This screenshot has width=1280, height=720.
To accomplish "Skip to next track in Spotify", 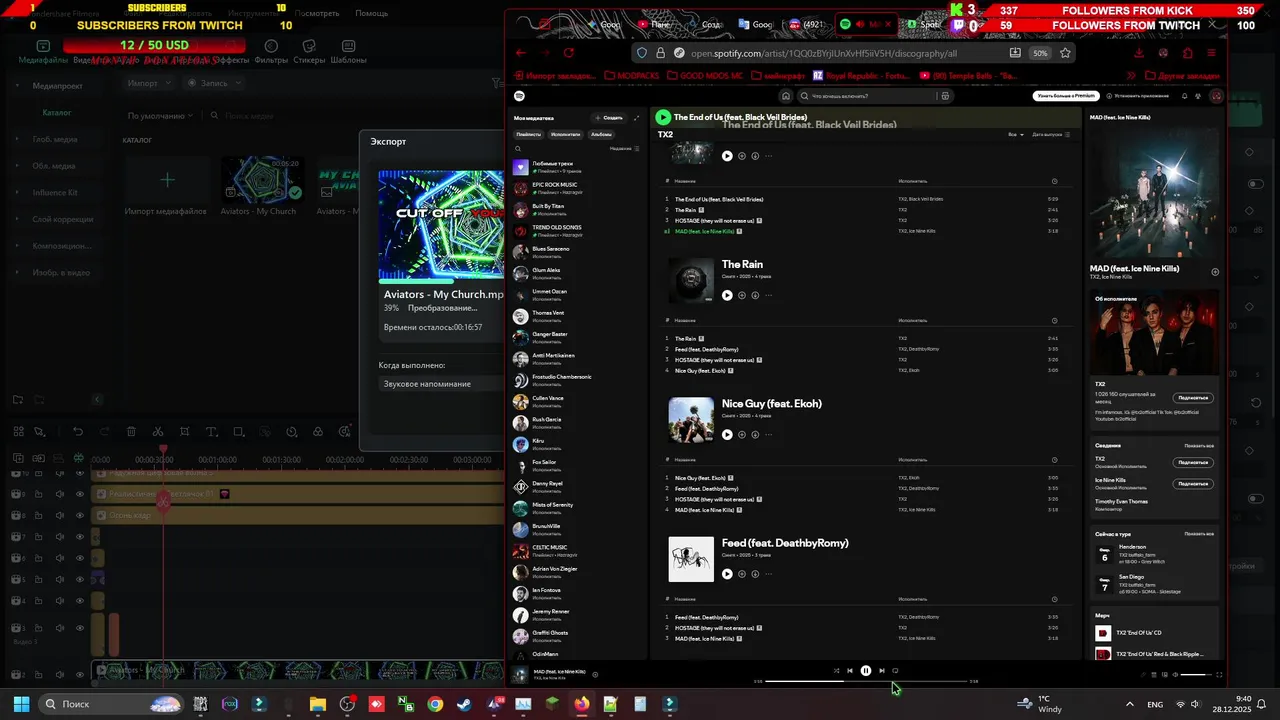I will click(881, 671).
